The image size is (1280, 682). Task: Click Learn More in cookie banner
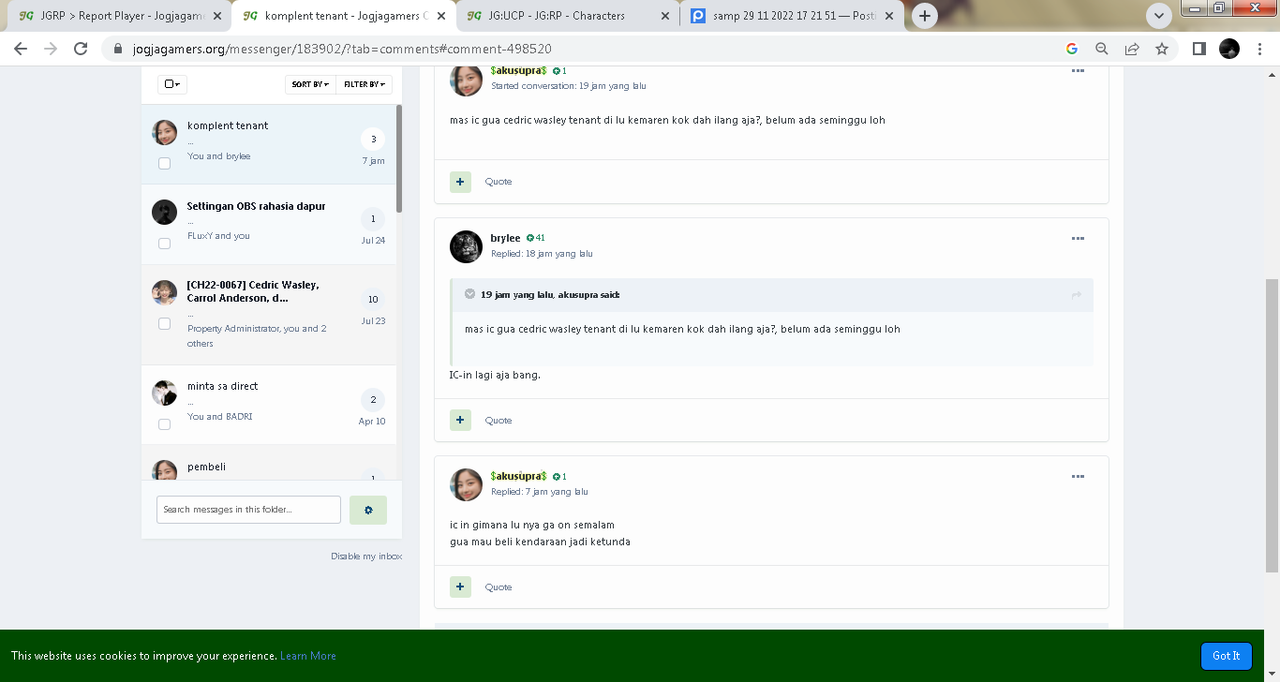coord(308,656)
